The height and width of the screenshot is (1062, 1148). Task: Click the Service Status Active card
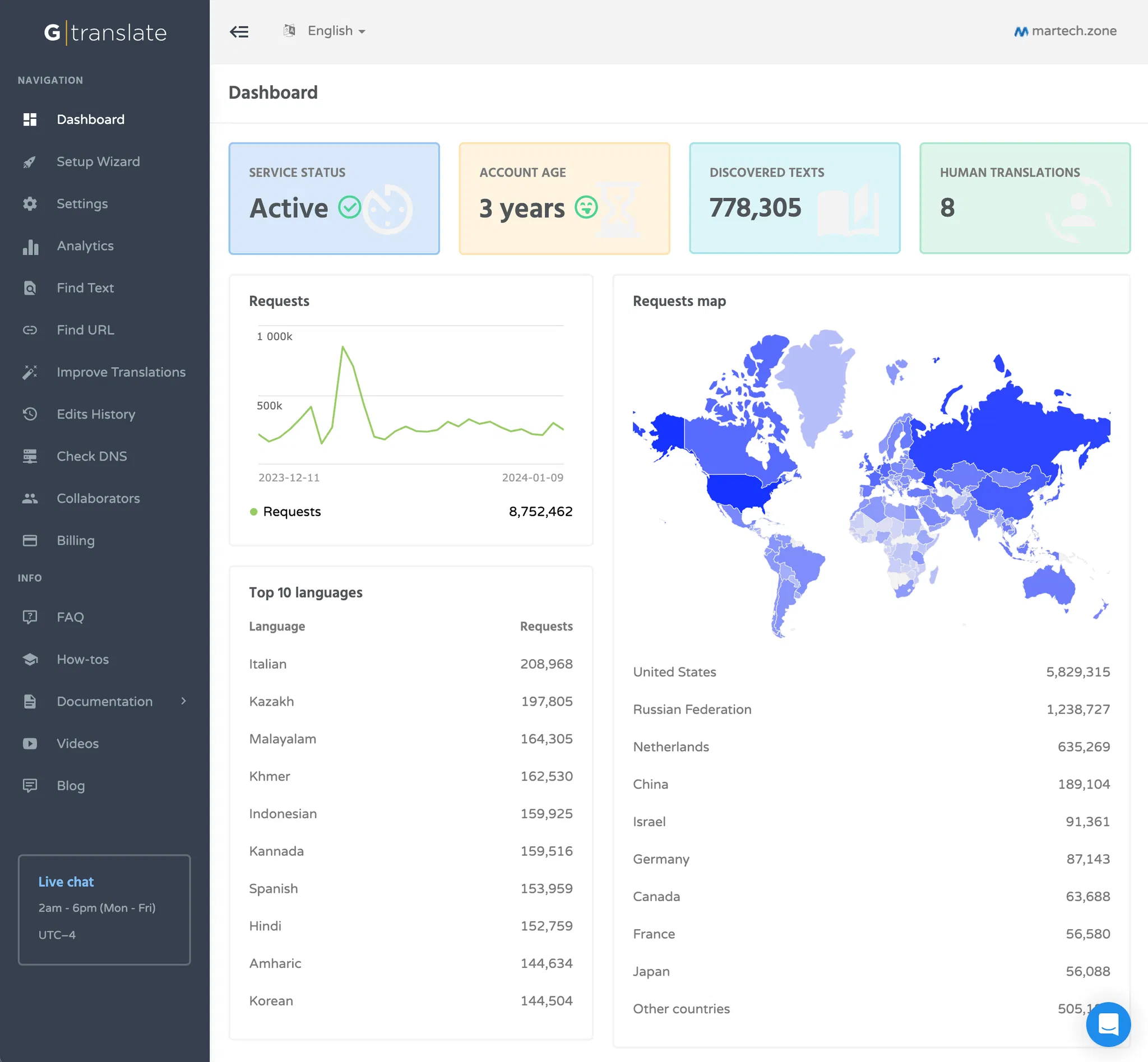(334, 198)
